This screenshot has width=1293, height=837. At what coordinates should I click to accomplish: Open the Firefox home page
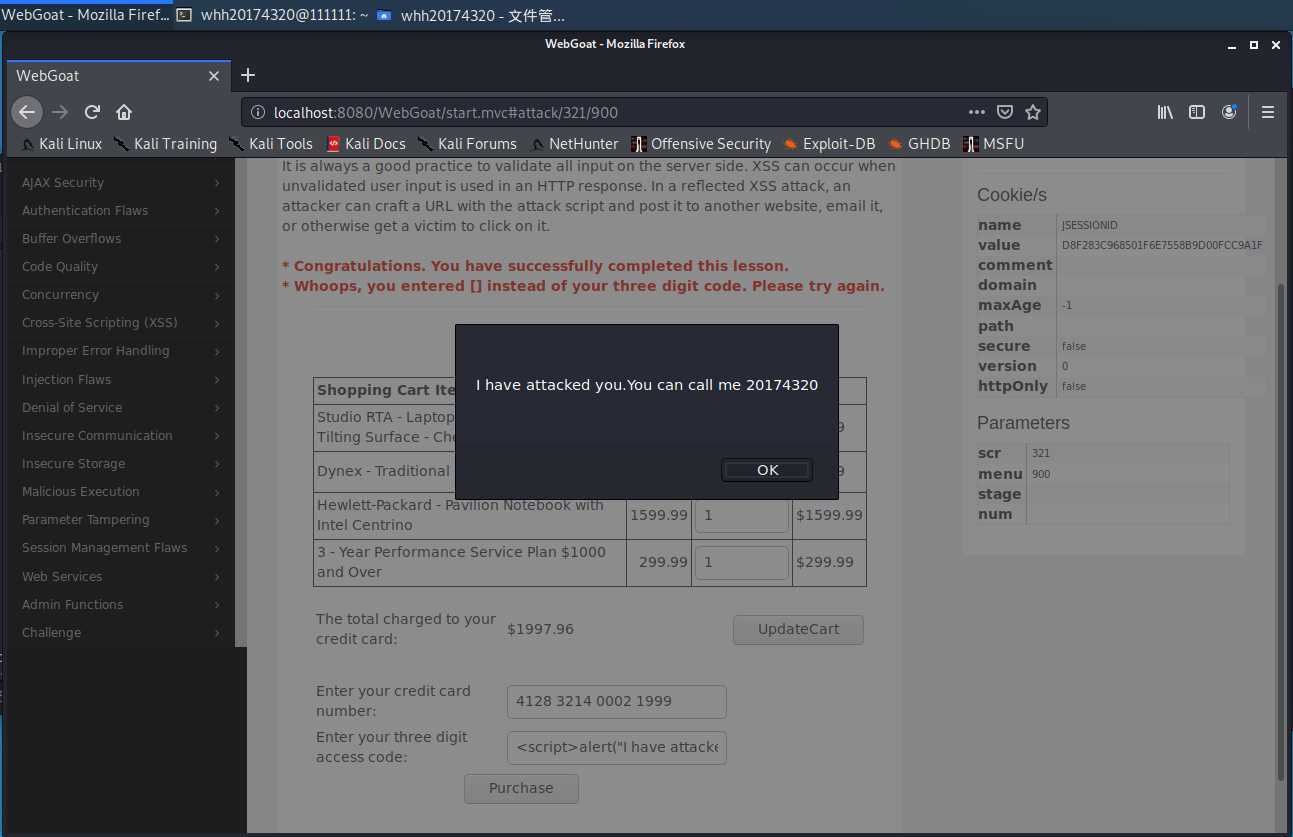(124, 112)
